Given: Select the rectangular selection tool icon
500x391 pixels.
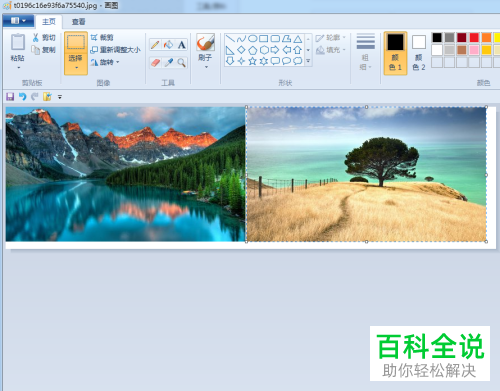Looking at the screenshot, I should [76, 42].
